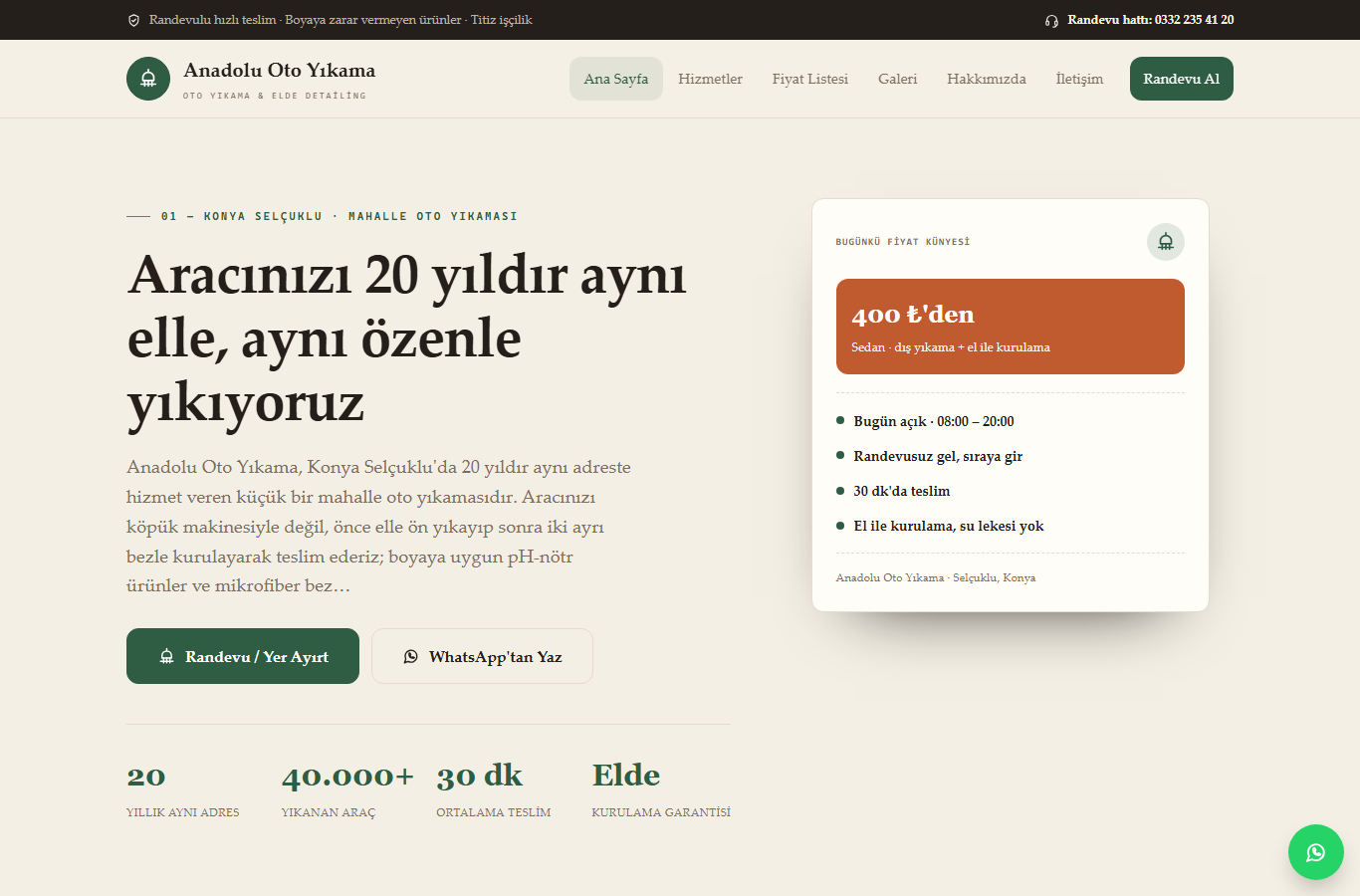Click the 20 stat figure above YILLIK AYNI ADRES
Viewport: 1360px width, 896px height.
point(146,776)
